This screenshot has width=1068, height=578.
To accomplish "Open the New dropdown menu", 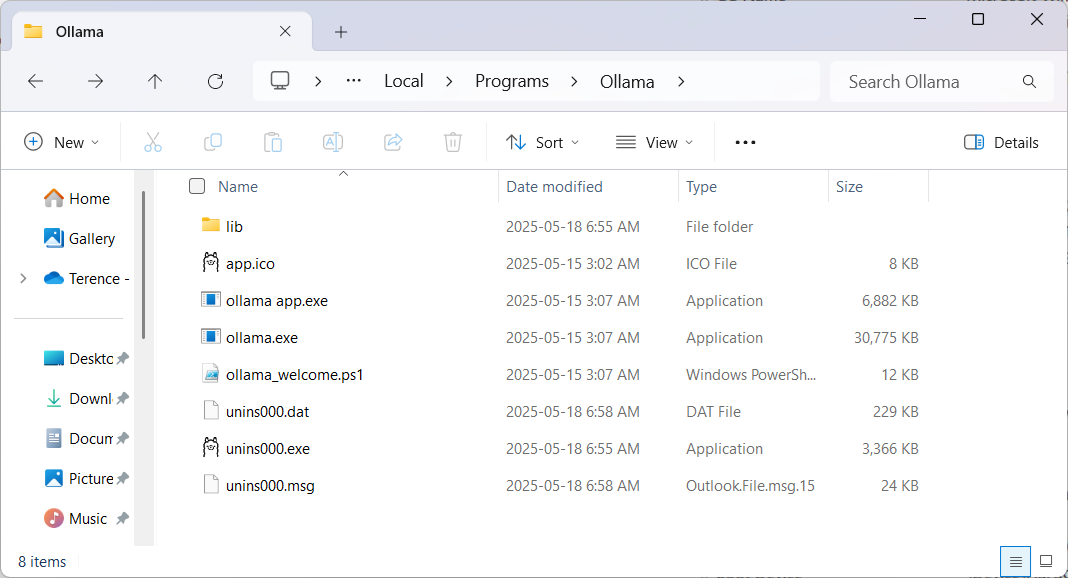I will coord(62,142).
